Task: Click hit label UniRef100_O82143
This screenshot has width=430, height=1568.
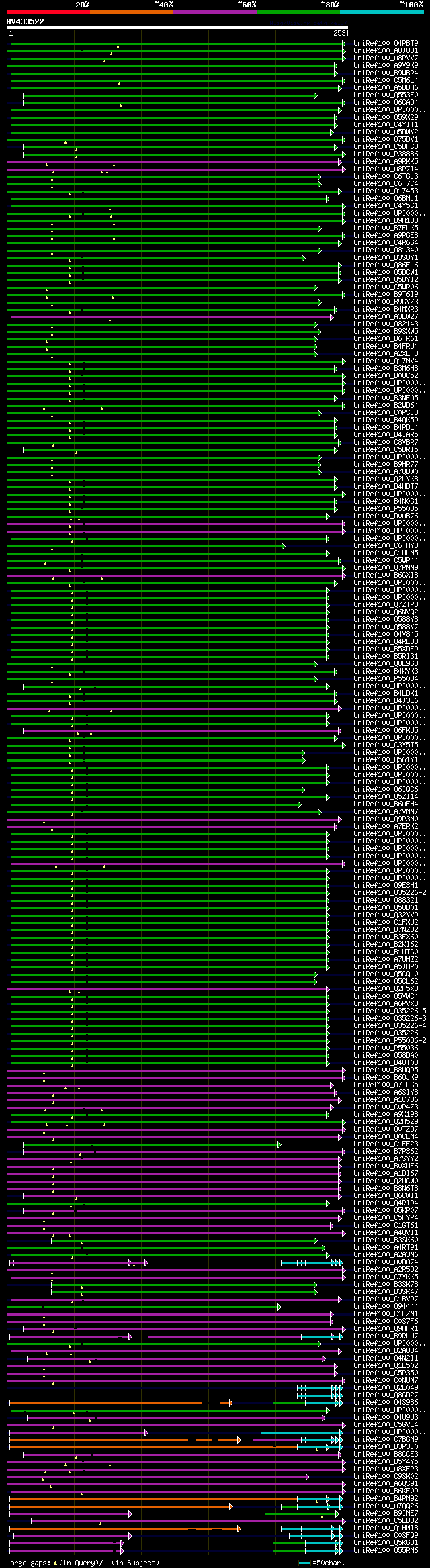Action: point(386,324)
